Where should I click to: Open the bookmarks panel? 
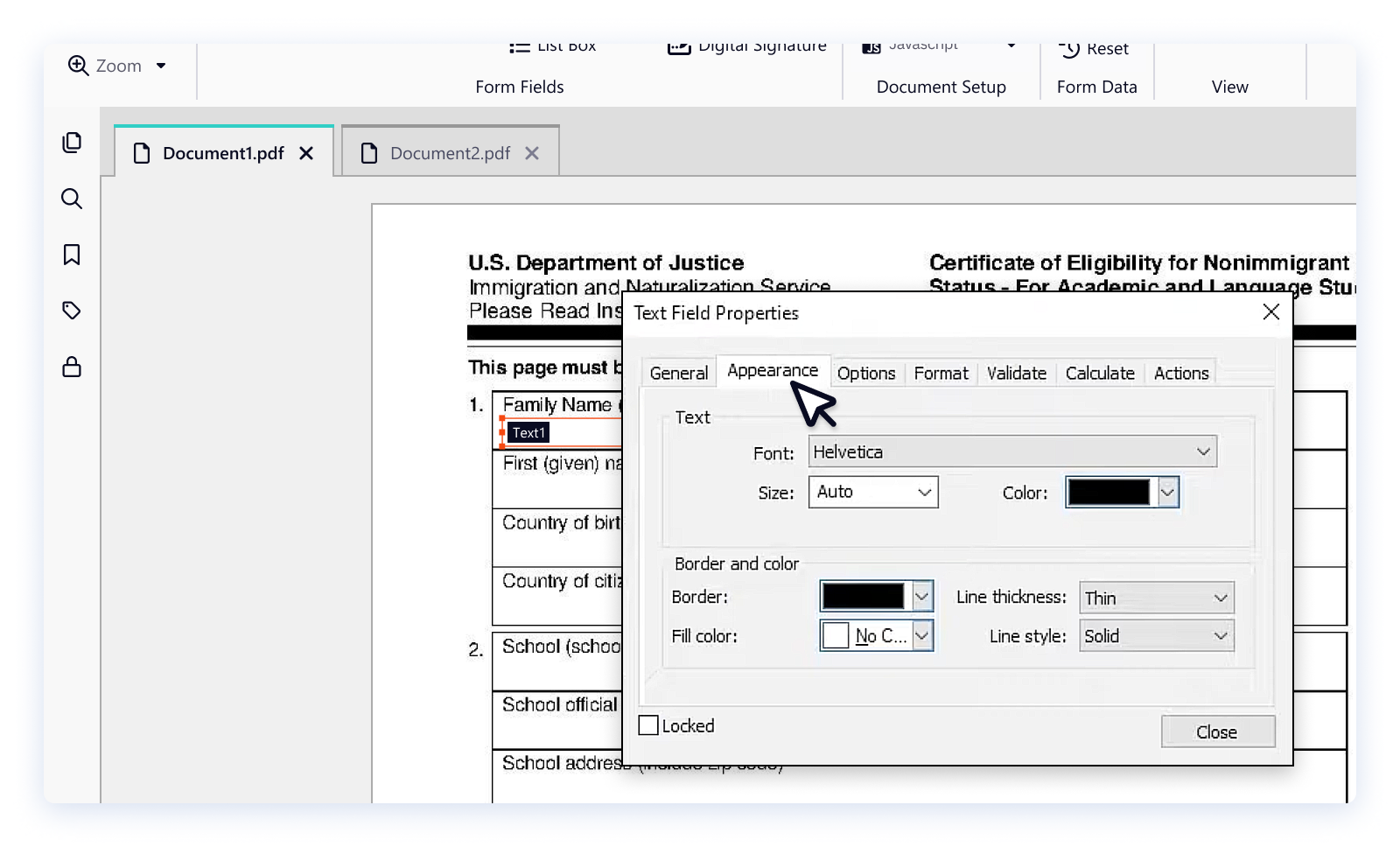click(x=71, y=255)
